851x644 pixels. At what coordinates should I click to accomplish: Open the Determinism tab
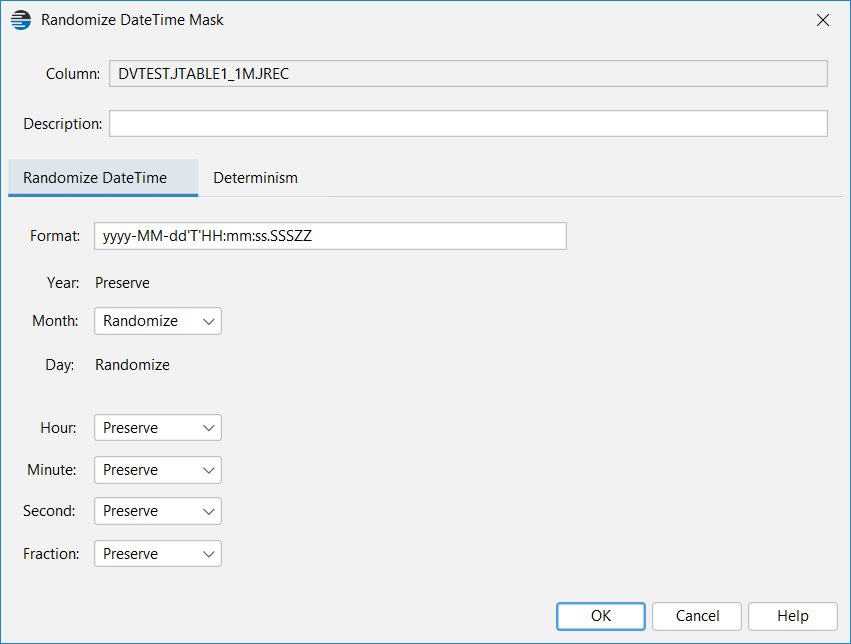tap(255, 177)
